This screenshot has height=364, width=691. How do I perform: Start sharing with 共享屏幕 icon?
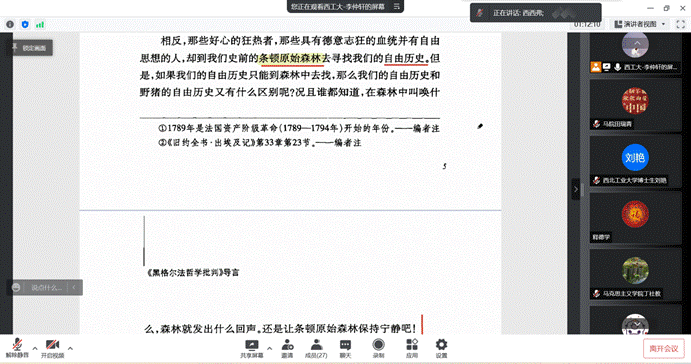pos(252,348)
